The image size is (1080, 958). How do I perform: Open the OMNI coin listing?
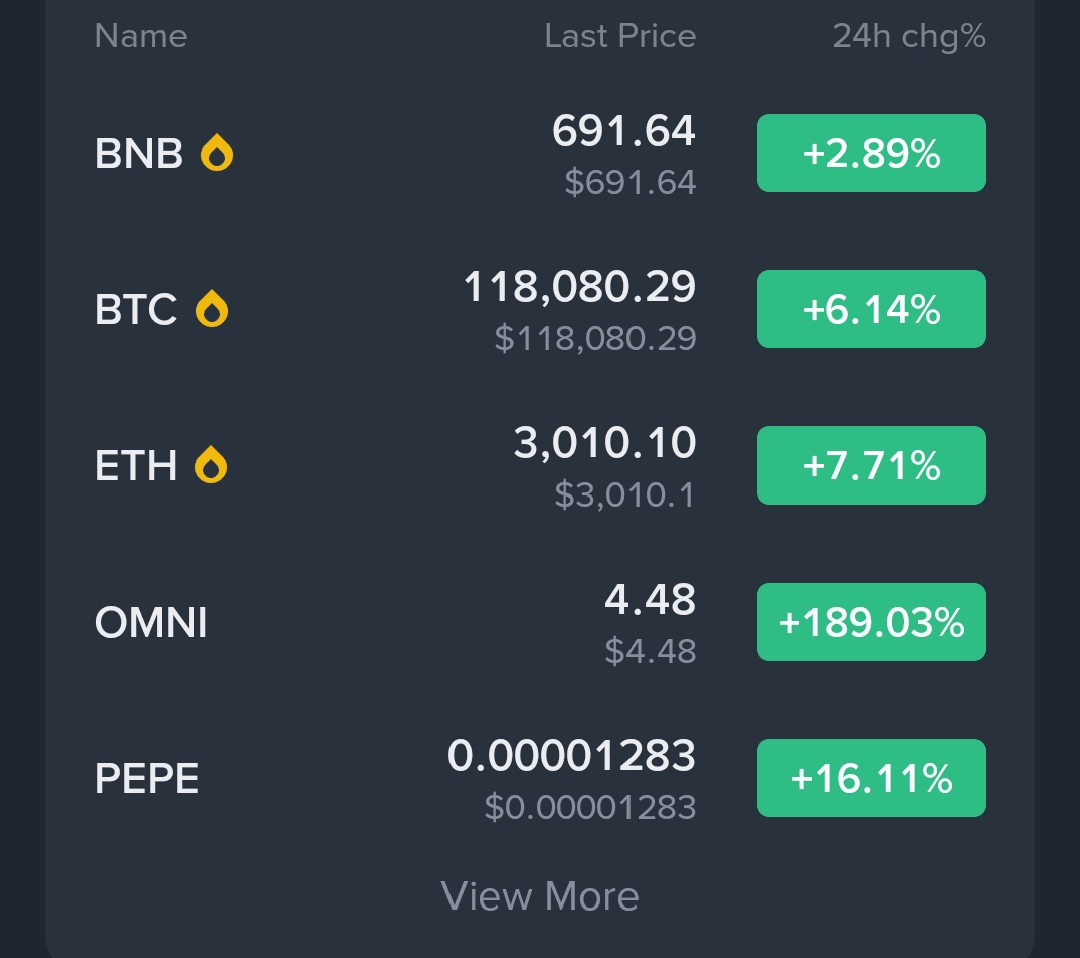(151, 623)
